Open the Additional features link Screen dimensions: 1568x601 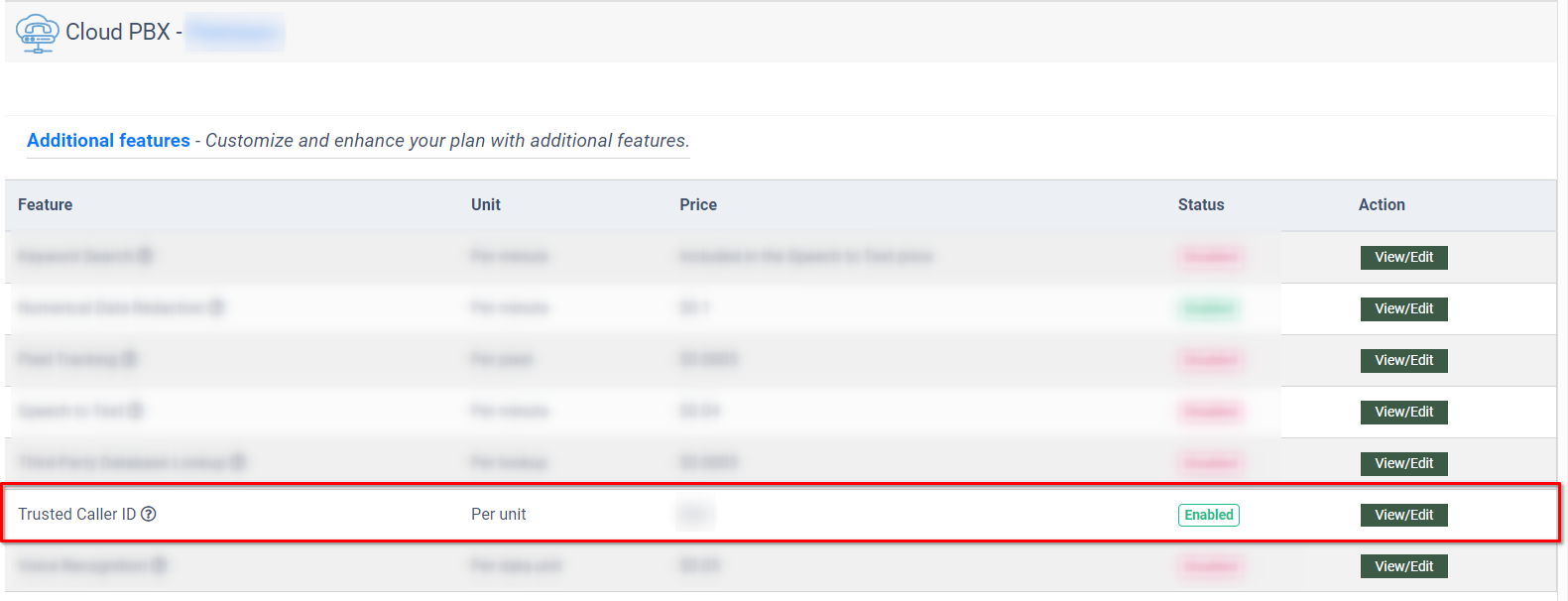click(108, 141)
